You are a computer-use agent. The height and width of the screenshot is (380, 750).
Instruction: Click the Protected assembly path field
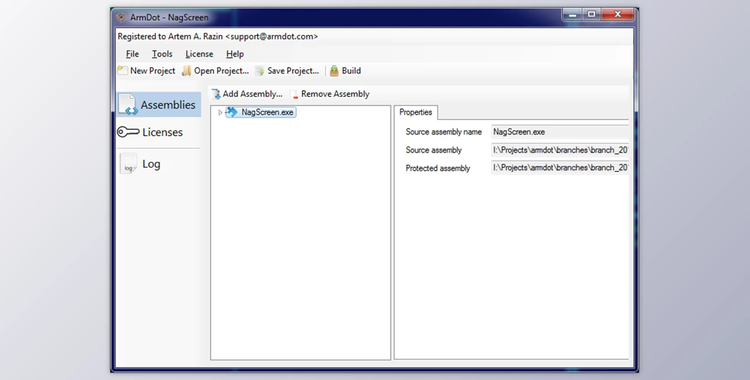click(x=560, y=168)
